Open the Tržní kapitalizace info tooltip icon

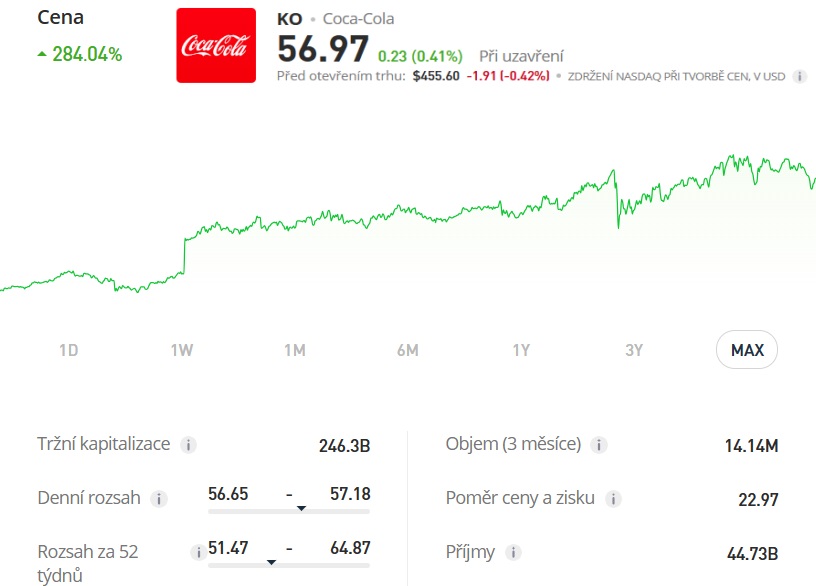coord(187,444)
